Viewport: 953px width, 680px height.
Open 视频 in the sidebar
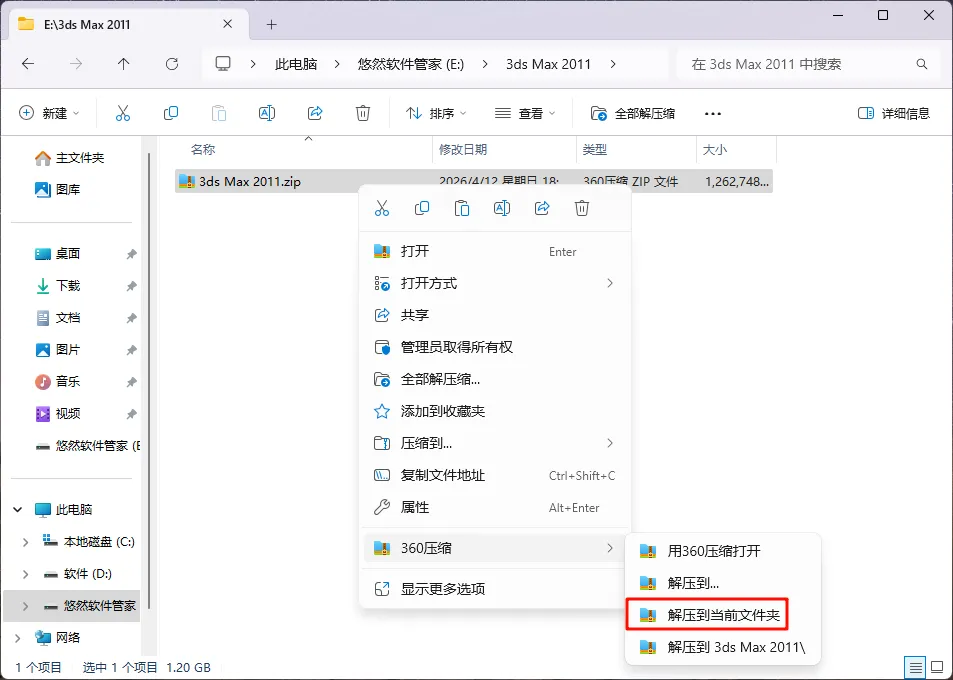click(58, 413)
